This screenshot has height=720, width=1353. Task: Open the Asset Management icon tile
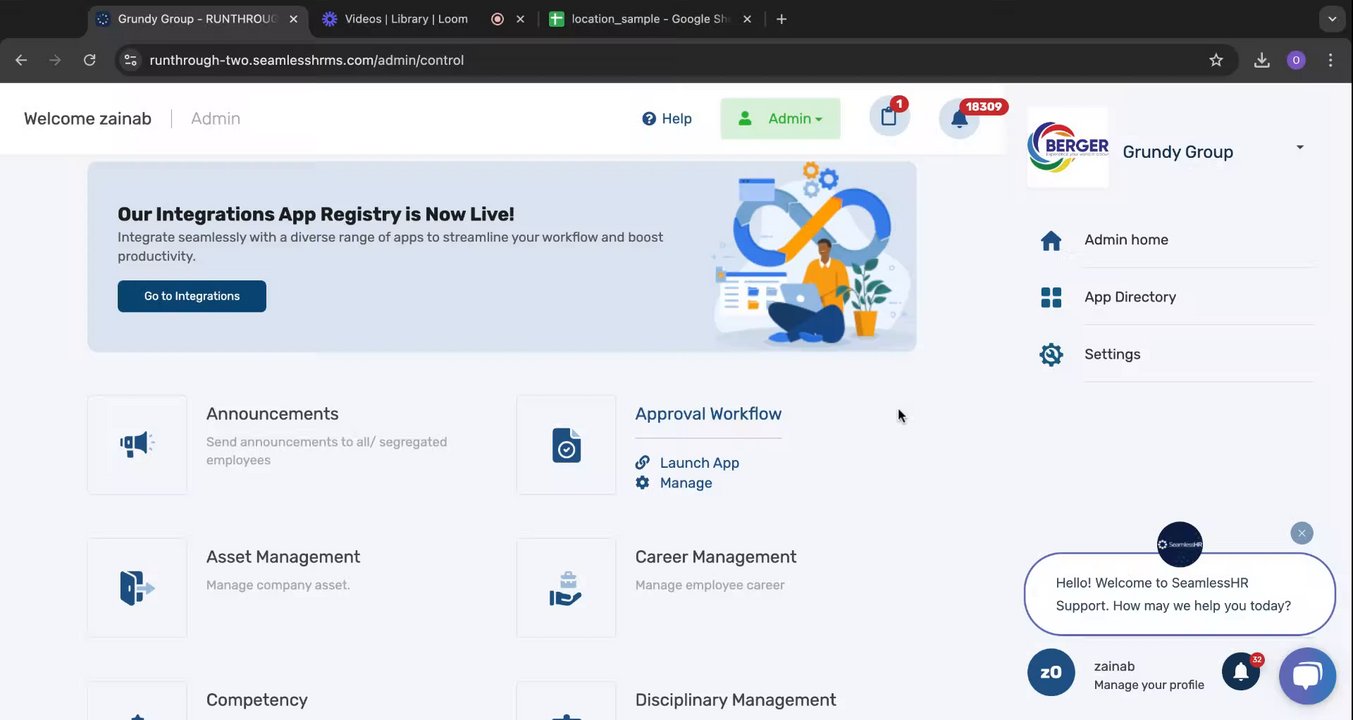(137, 587)
